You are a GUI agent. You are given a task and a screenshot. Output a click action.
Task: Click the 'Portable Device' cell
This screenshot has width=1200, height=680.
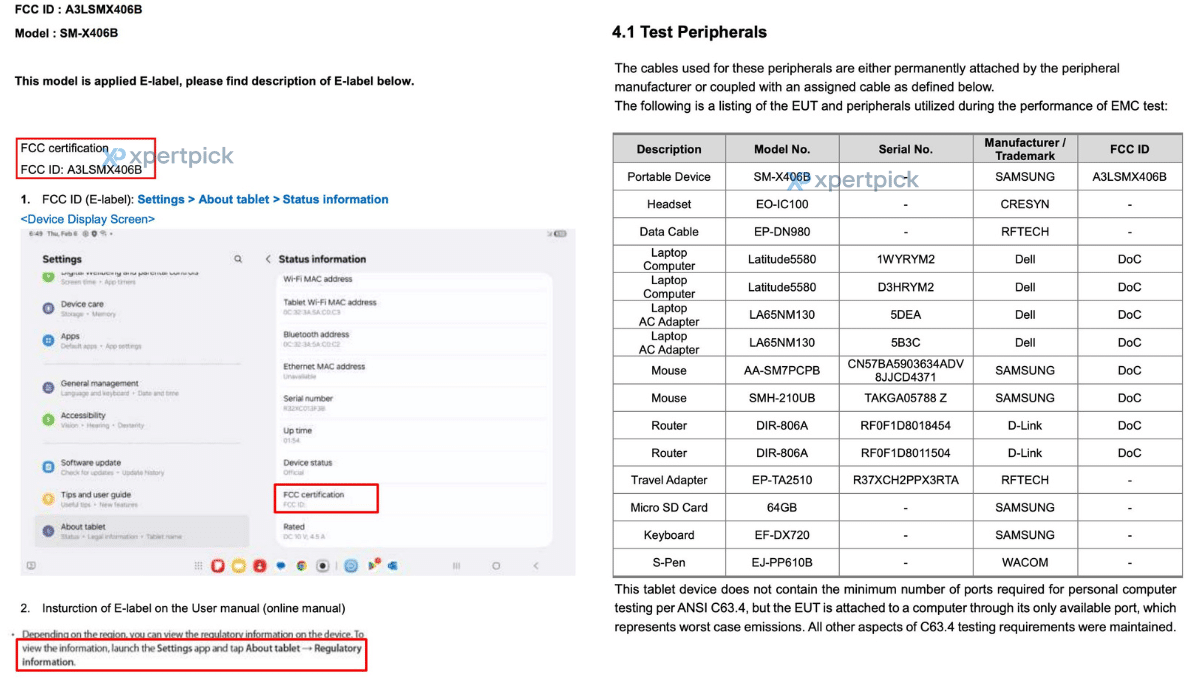tap(669, 177)
